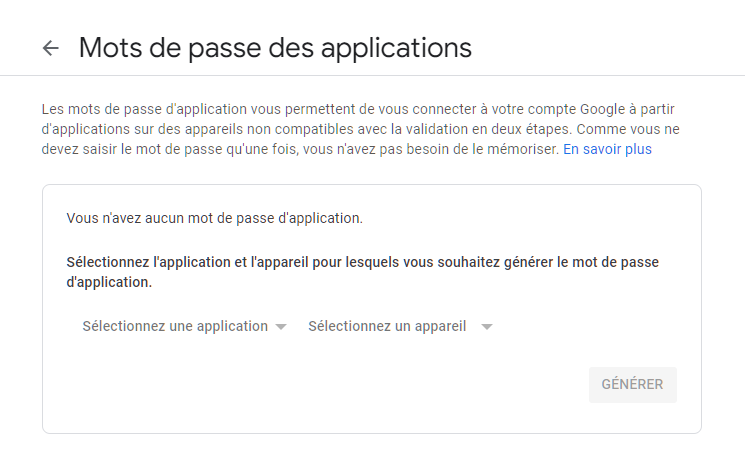Image resolution: width=745 pixels, height=472 pixels.
Task: Click the arrow beside 'Sélectionnez une application'
Action: [x=281, y=327]
